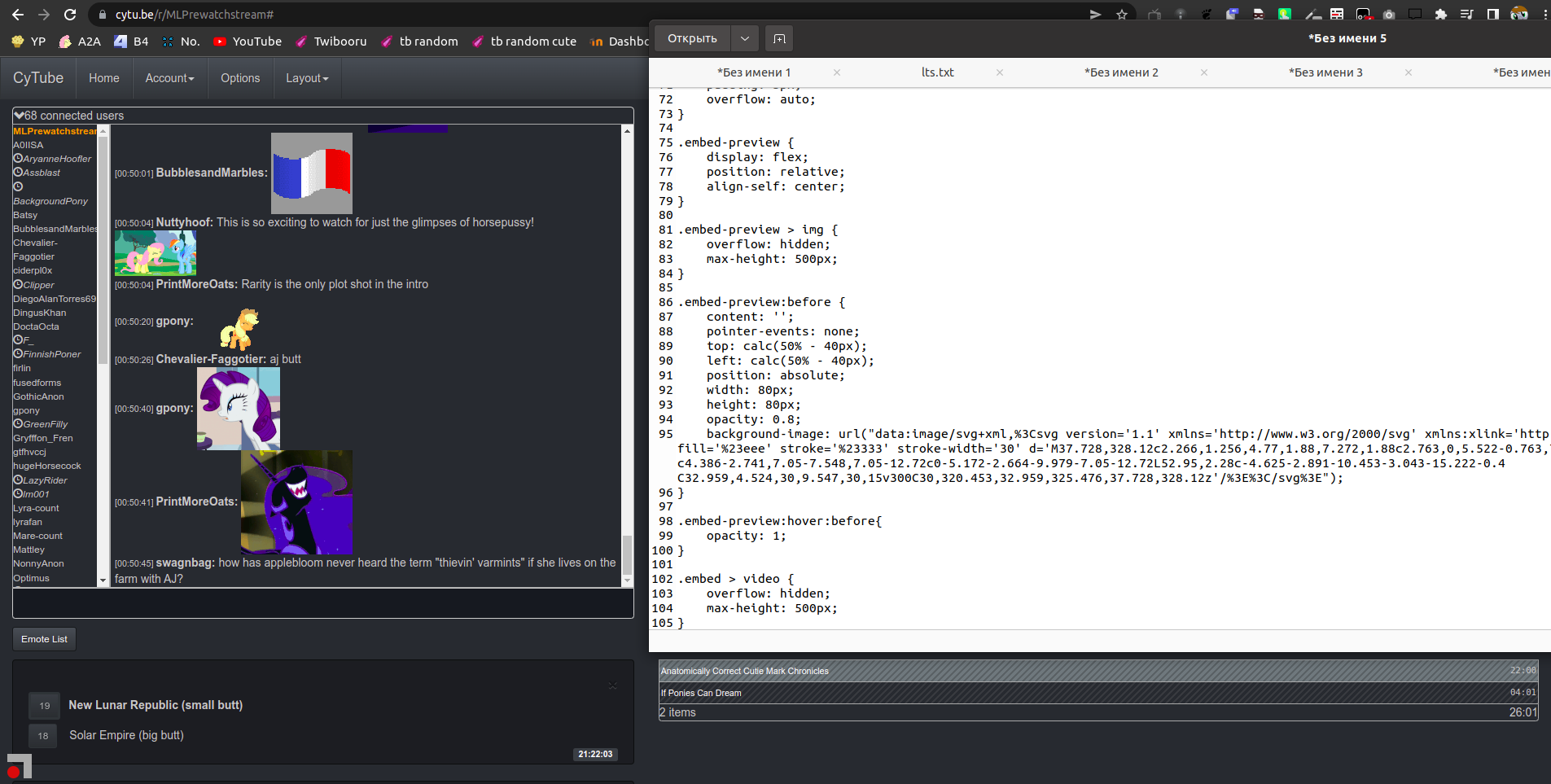Vote for New Lunar Republic (19 votes)
This screenshot has height=784, width=1551.
tap(45, 706)
